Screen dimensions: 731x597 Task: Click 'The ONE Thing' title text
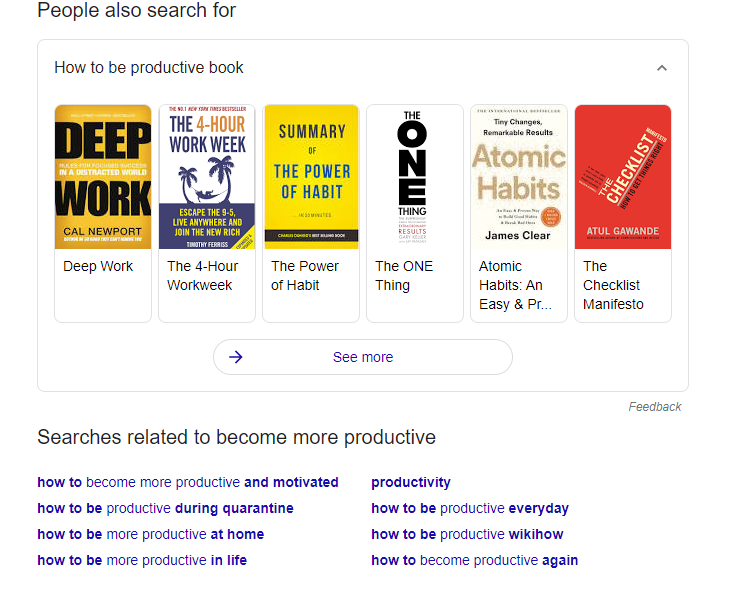pos(404,275)
